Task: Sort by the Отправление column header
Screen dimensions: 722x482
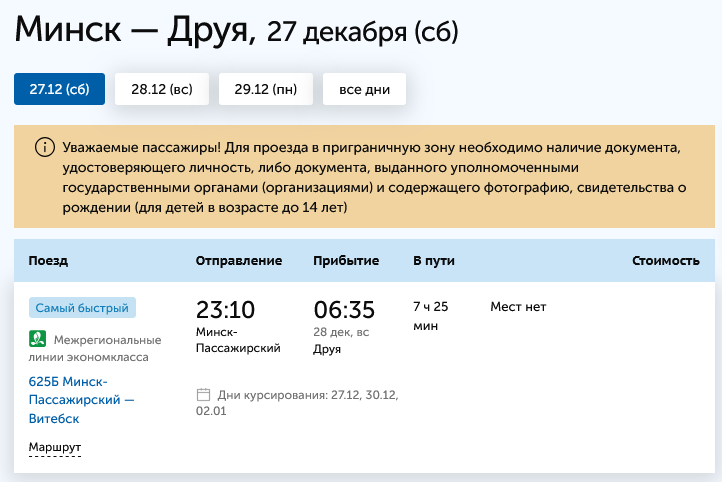Action: (238, 261)
